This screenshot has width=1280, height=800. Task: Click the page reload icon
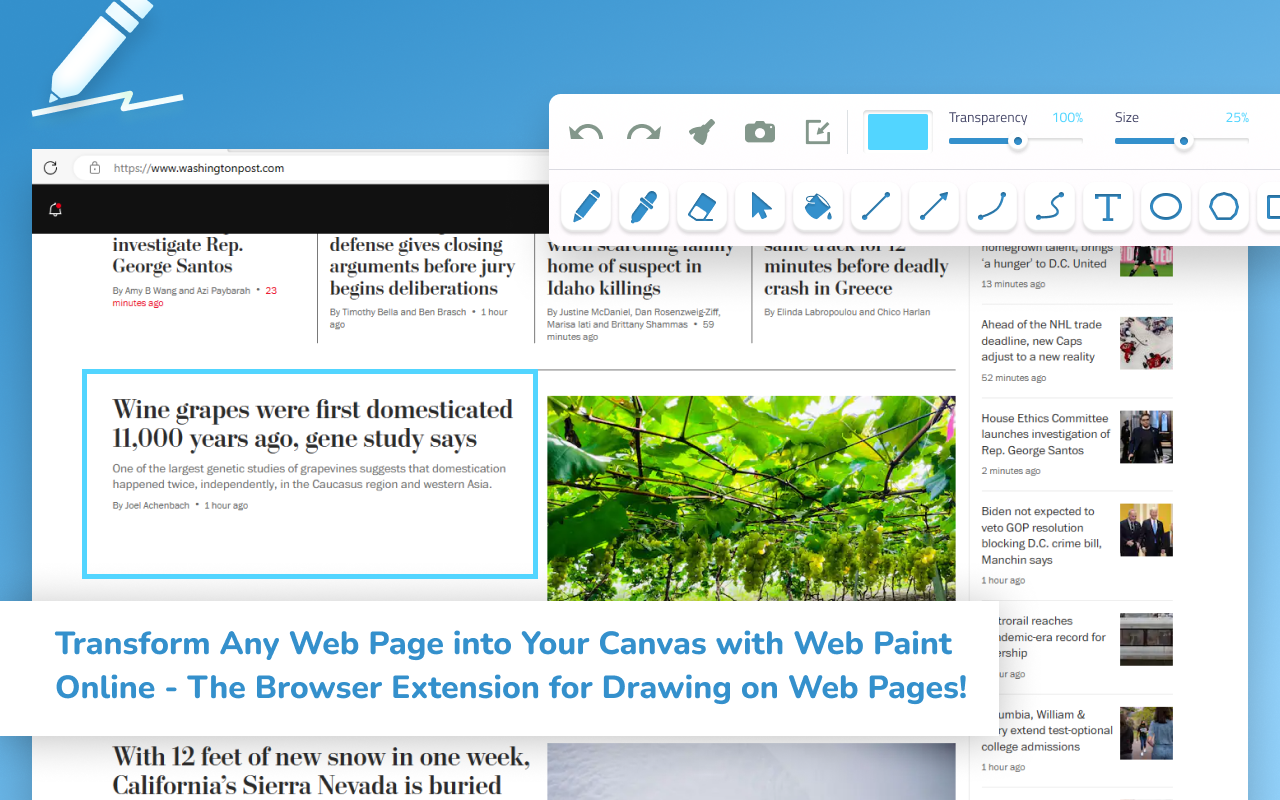click(x=50, y=167)
